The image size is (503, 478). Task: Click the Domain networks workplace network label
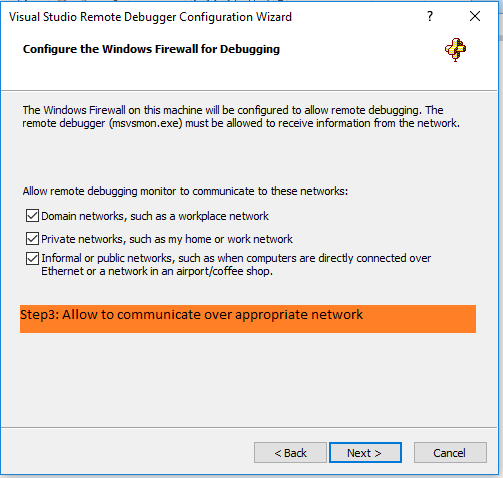click(155, 216)
